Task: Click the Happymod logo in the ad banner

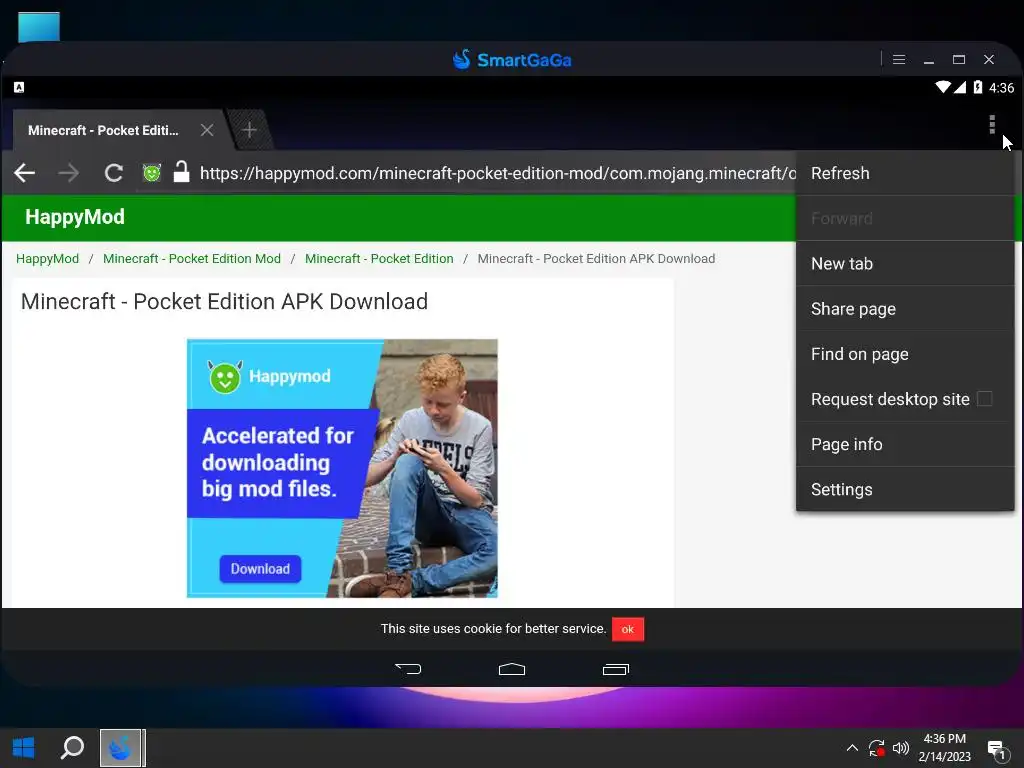Action: coord(269,376)
